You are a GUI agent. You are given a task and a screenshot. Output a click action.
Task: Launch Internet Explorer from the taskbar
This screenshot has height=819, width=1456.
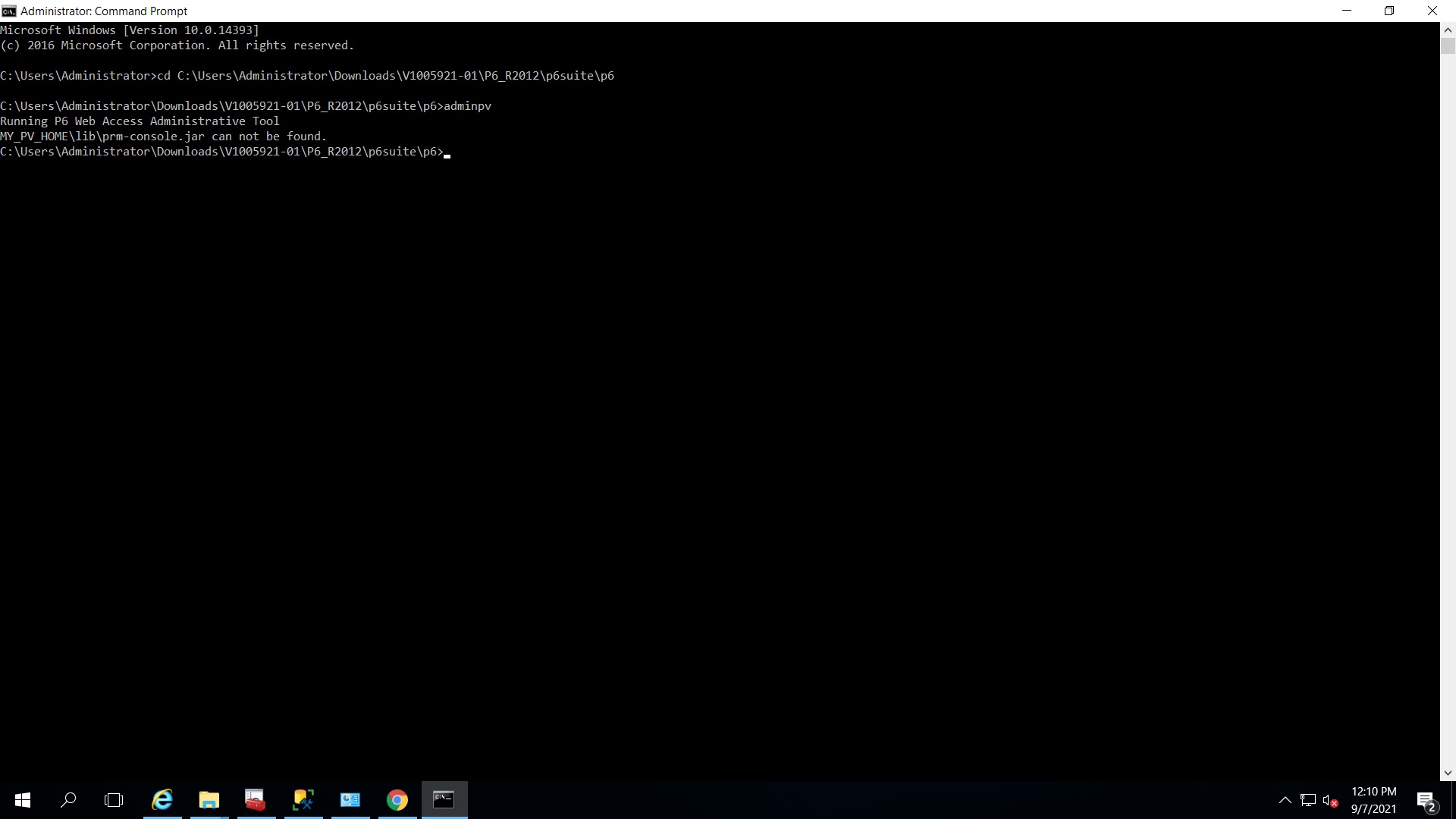click(162, 800)
